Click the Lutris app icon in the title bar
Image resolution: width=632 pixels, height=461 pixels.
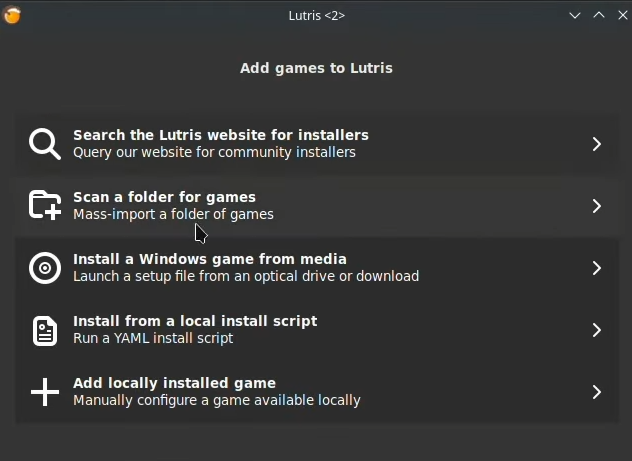[12, 15]
